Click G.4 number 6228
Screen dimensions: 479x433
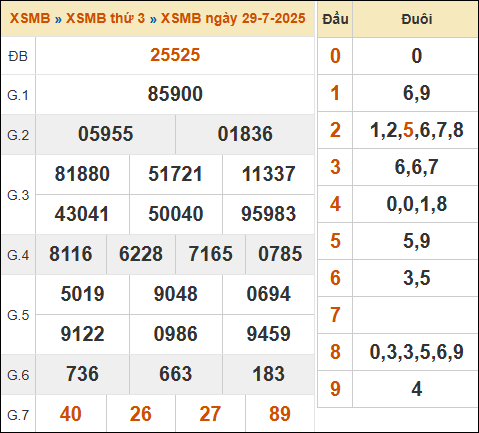pyautogui.click(x=141, y=254)
